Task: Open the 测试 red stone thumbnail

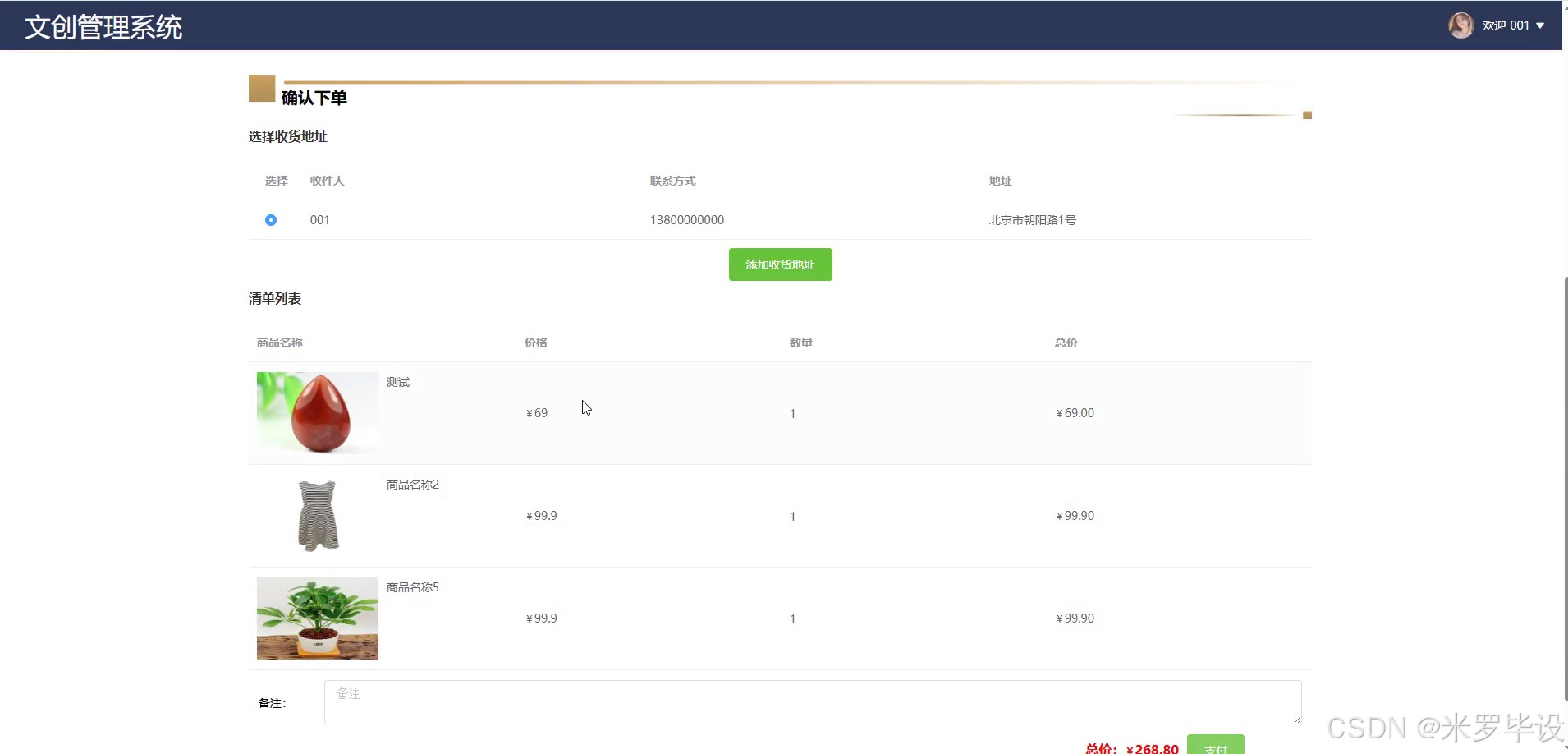Action: 318,413
